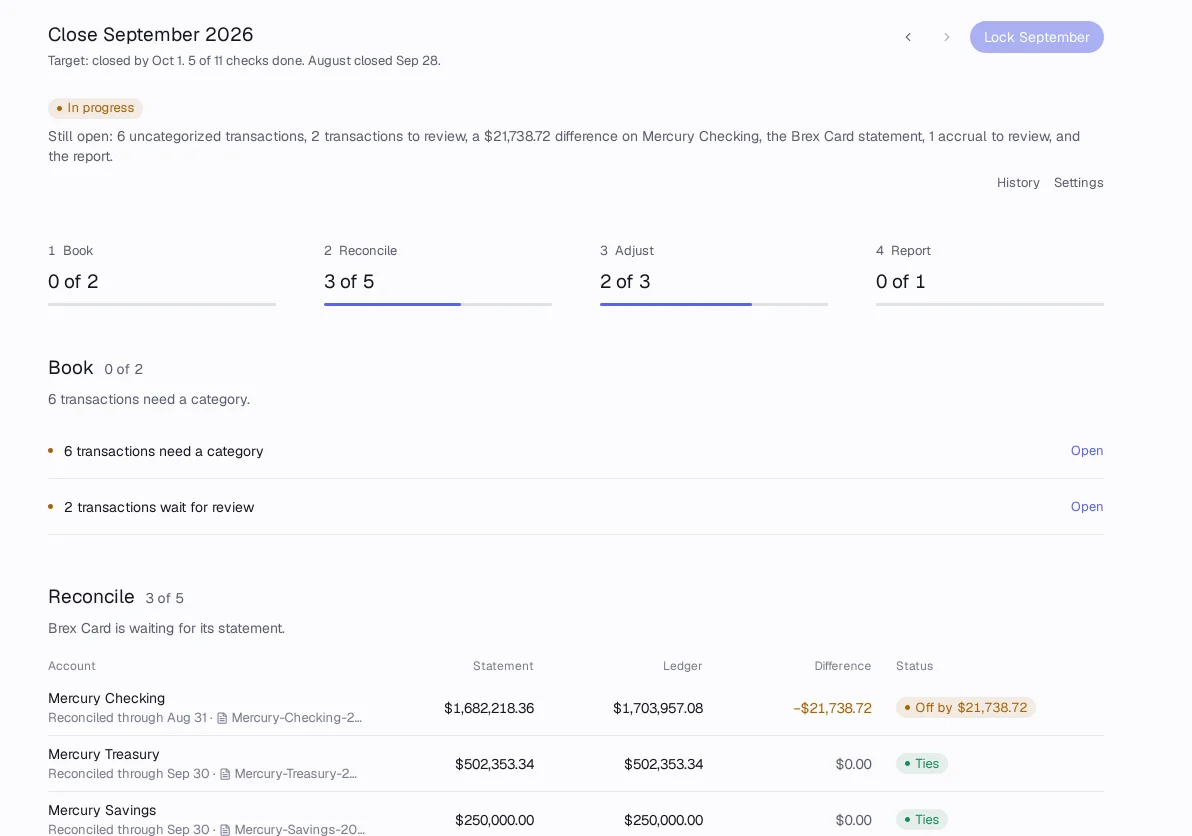Select the Report step showing 0 of 1
The width and height of the screenshot is (1192, 836).
[x=989, y=274]
